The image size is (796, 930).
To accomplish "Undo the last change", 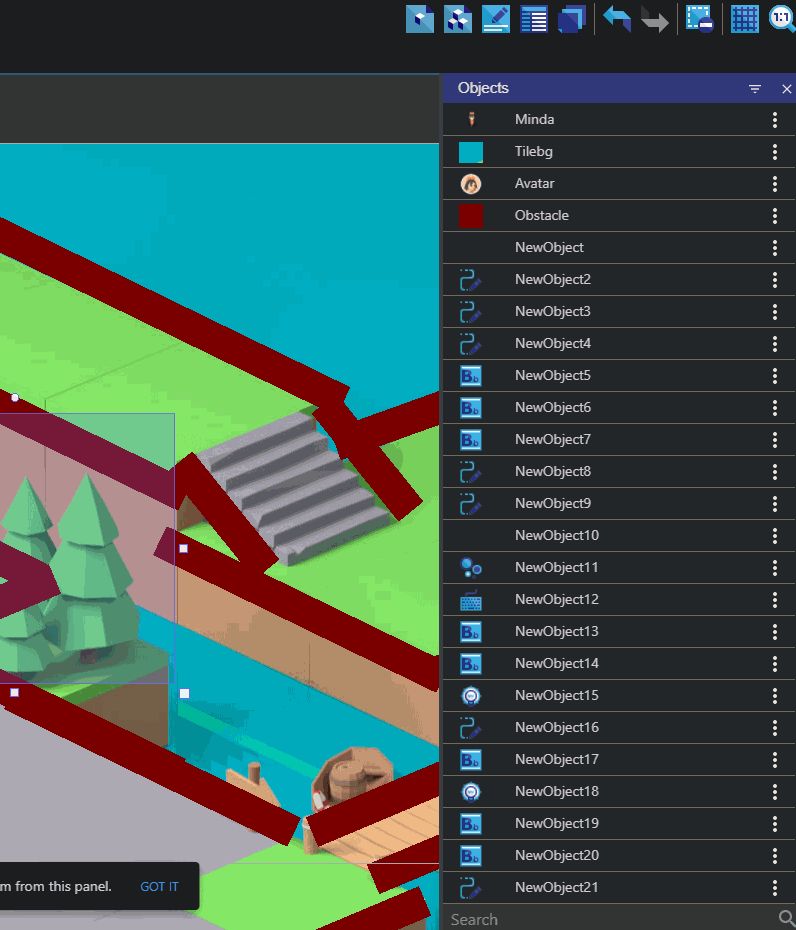I will tap(617, 19).
